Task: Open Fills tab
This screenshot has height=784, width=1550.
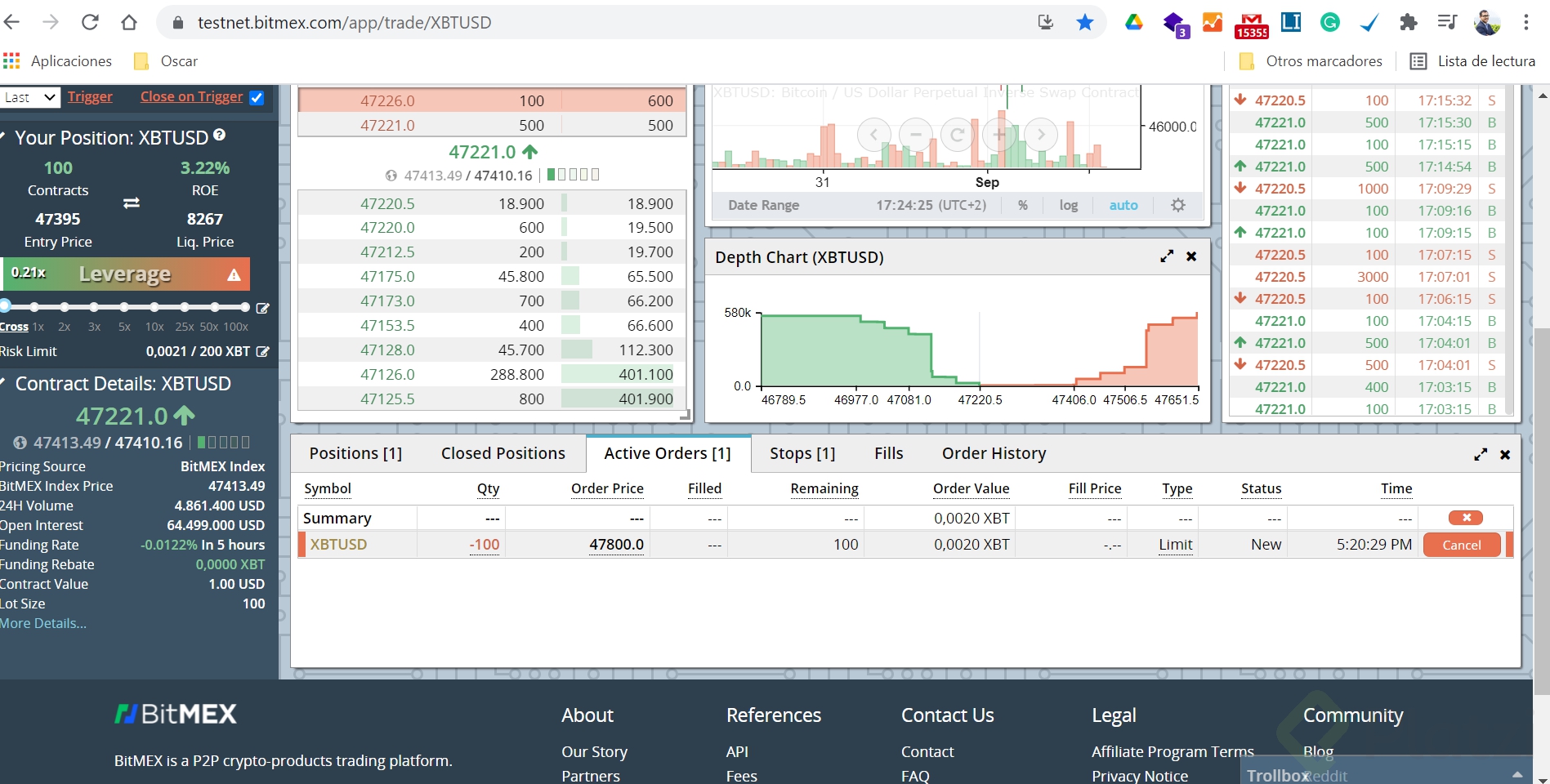Action: pos(889,453)
